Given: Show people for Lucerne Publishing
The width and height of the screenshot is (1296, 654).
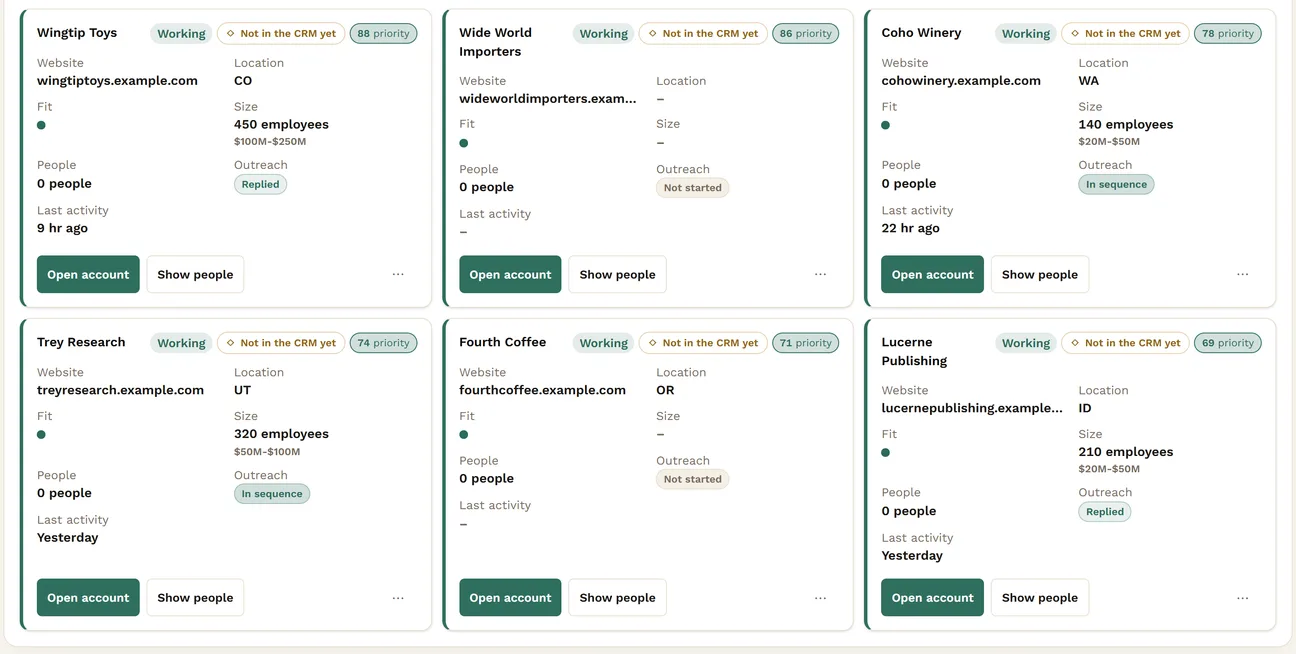Looking at the screenshot, I should point(1039,598).
